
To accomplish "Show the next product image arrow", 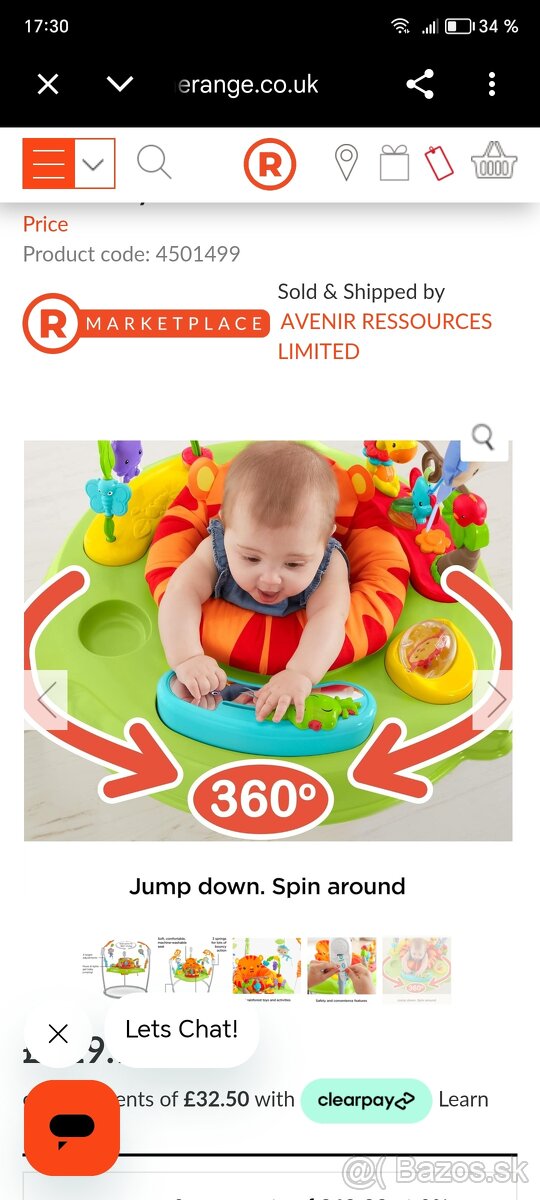I will pyautogui.click(x=492, y=699).
